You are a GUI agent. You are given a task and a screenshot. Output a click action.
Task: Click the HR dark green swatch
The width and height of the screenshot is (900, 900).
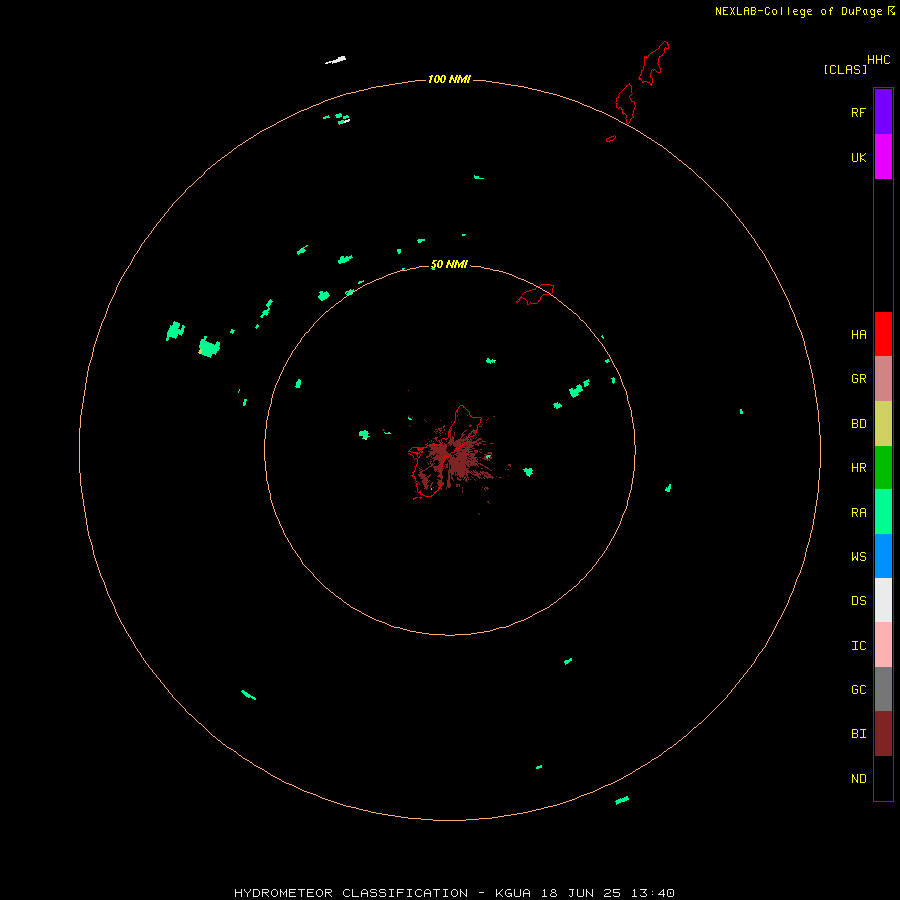tap(883, 468)
